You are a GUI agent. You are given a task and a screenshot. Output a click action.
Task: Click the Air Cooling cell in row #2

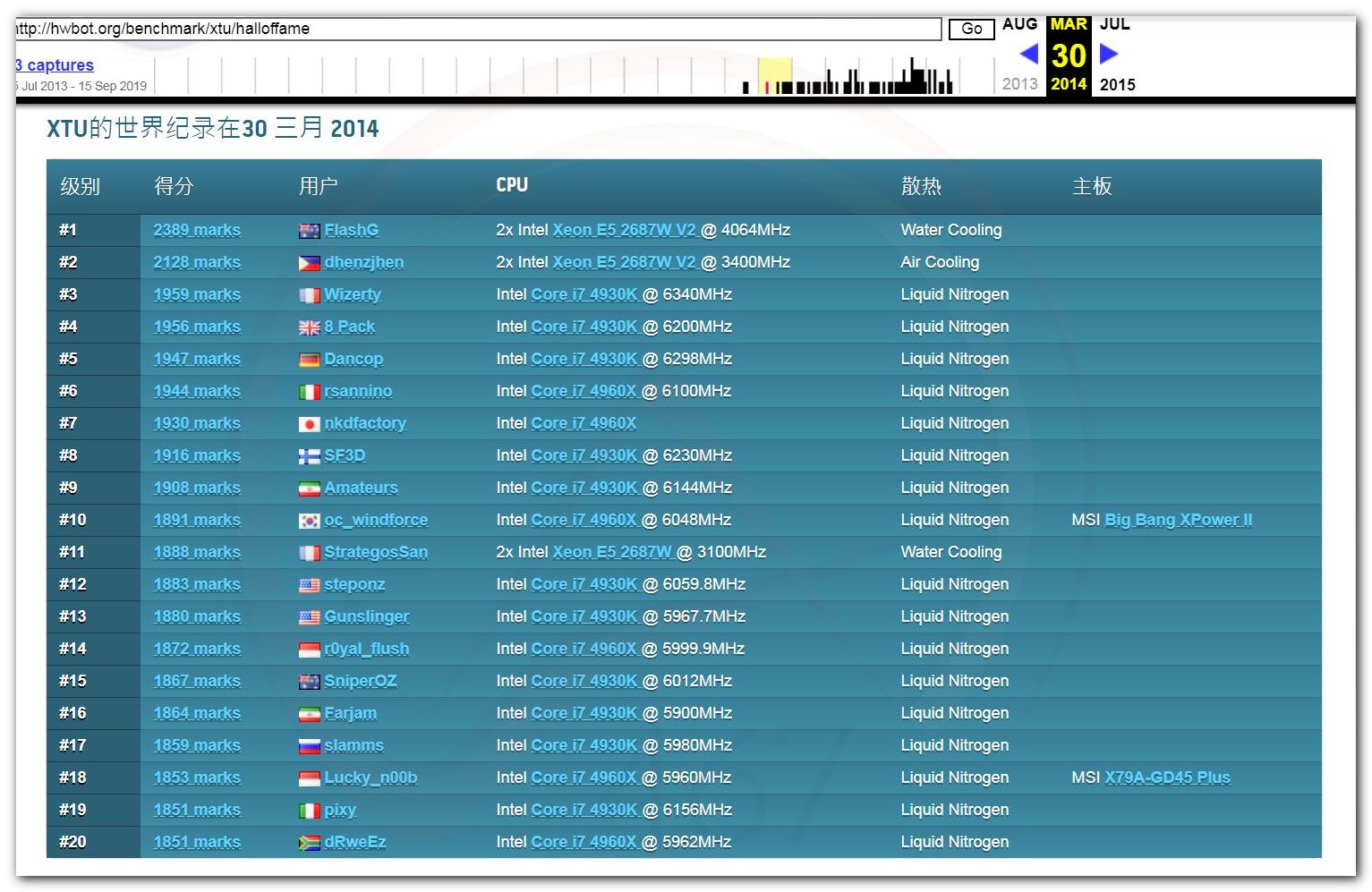click(940, 262)
